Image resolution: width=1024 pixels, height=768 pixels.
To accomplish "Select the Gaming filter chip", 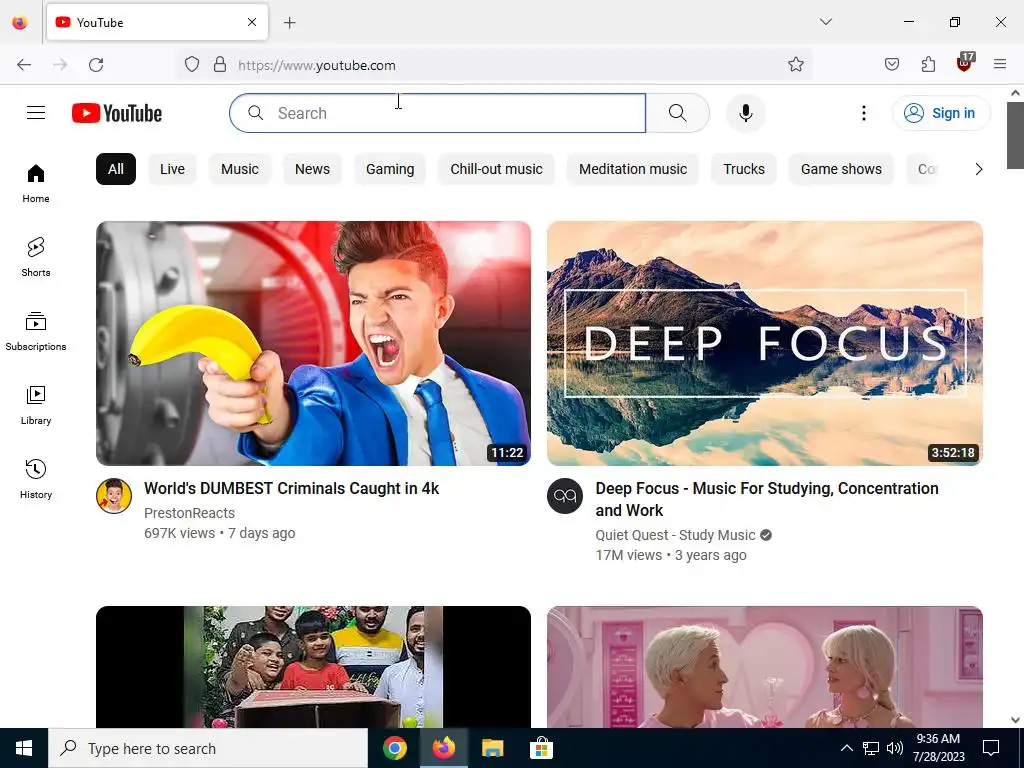I will (x=390, y=169).
